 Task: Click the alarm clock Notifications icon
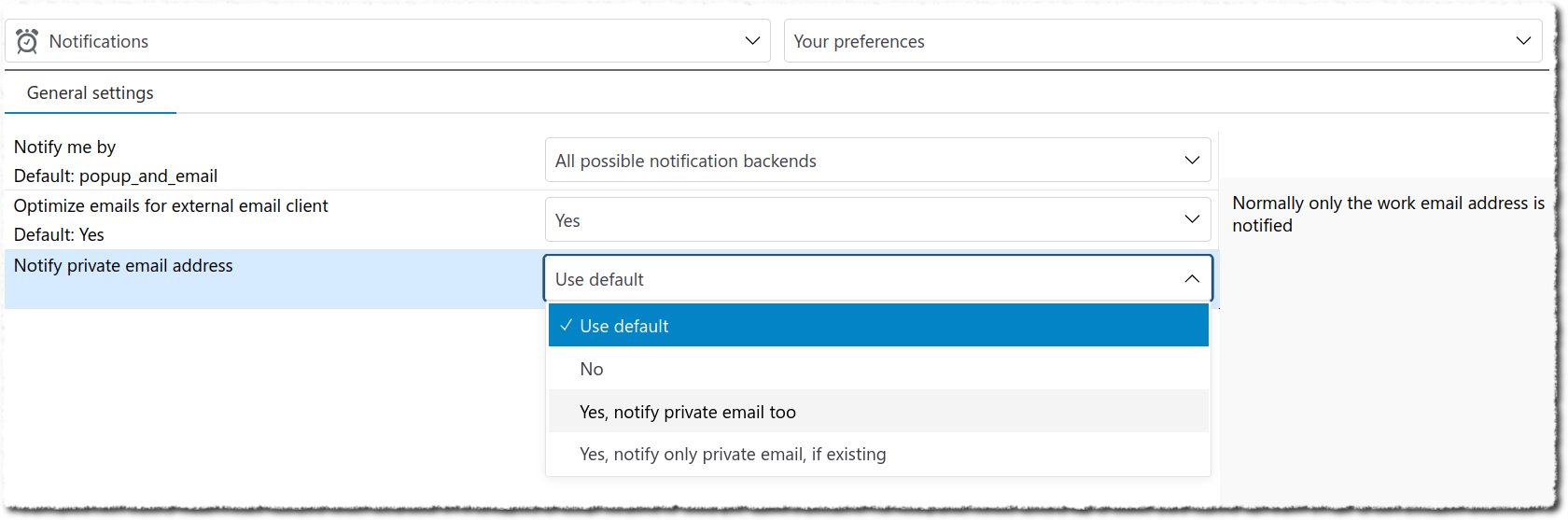(27, 41)
